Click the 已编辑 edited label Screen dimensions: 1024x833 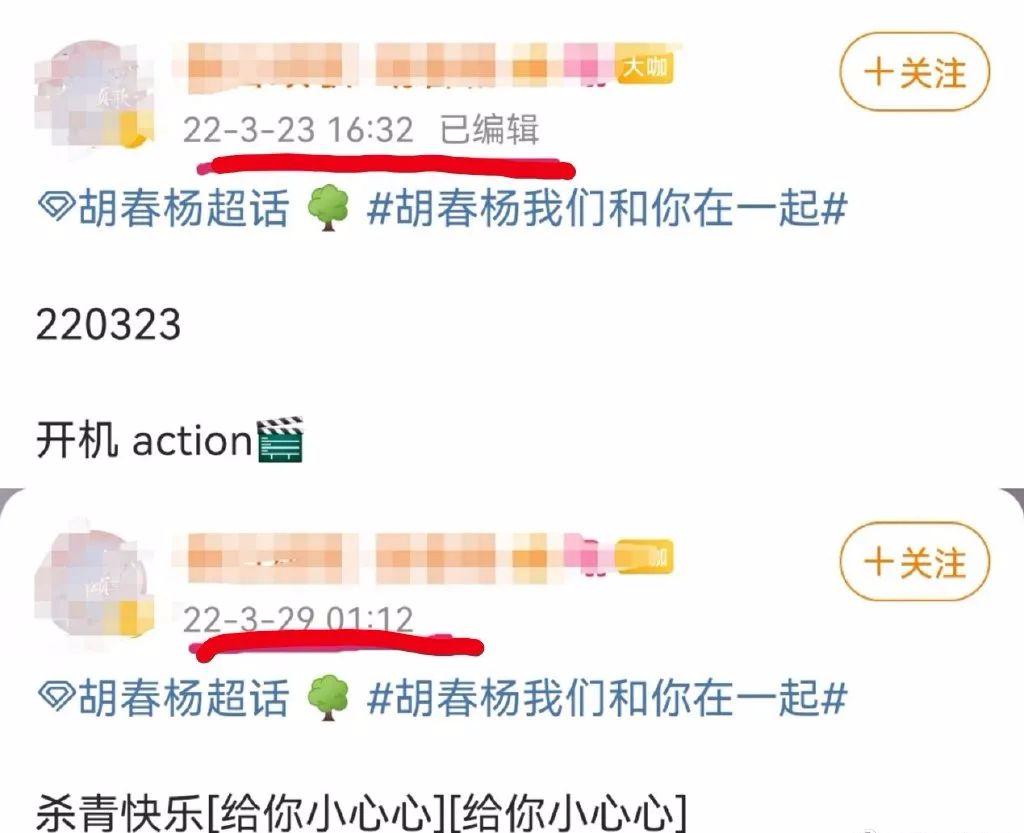[x=489, y=129]
